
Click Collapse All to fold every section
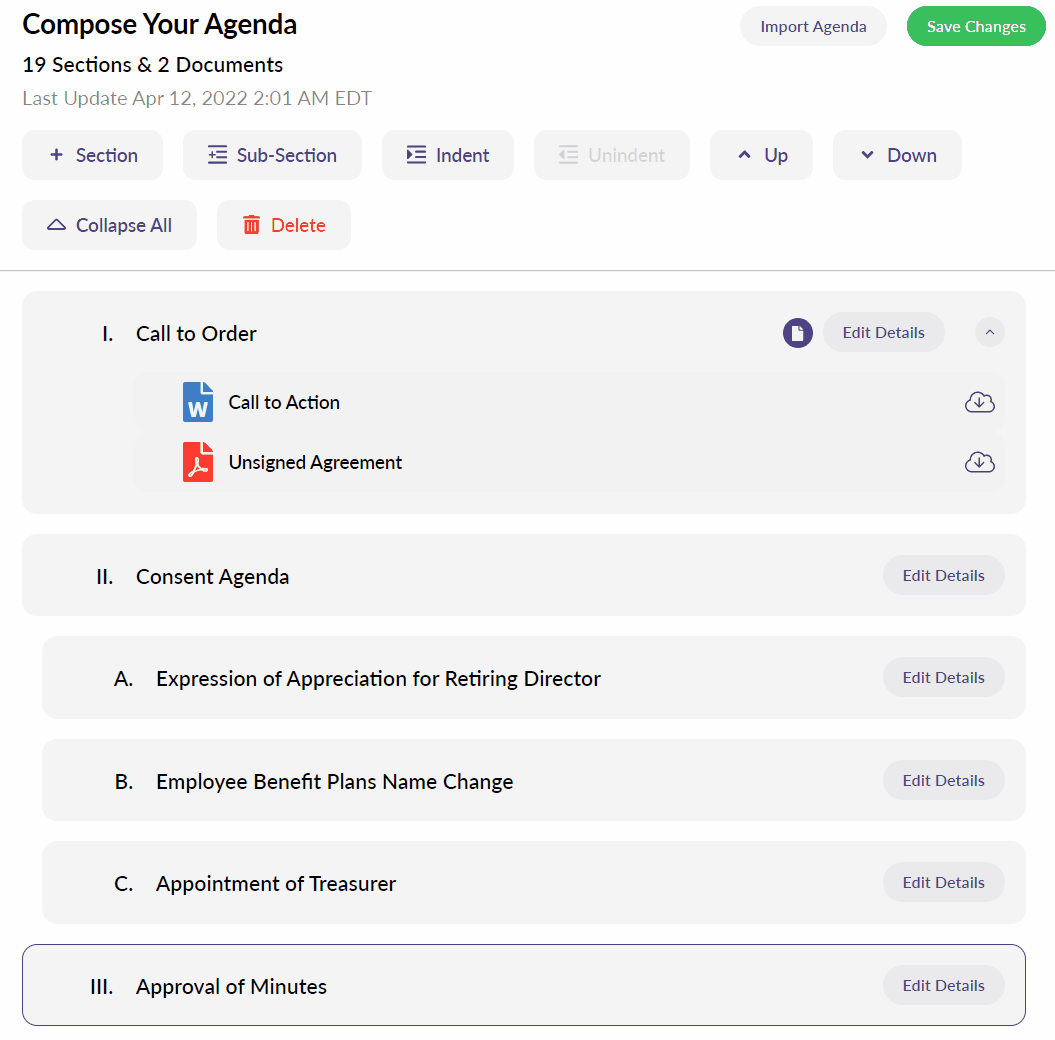point(109,225)
